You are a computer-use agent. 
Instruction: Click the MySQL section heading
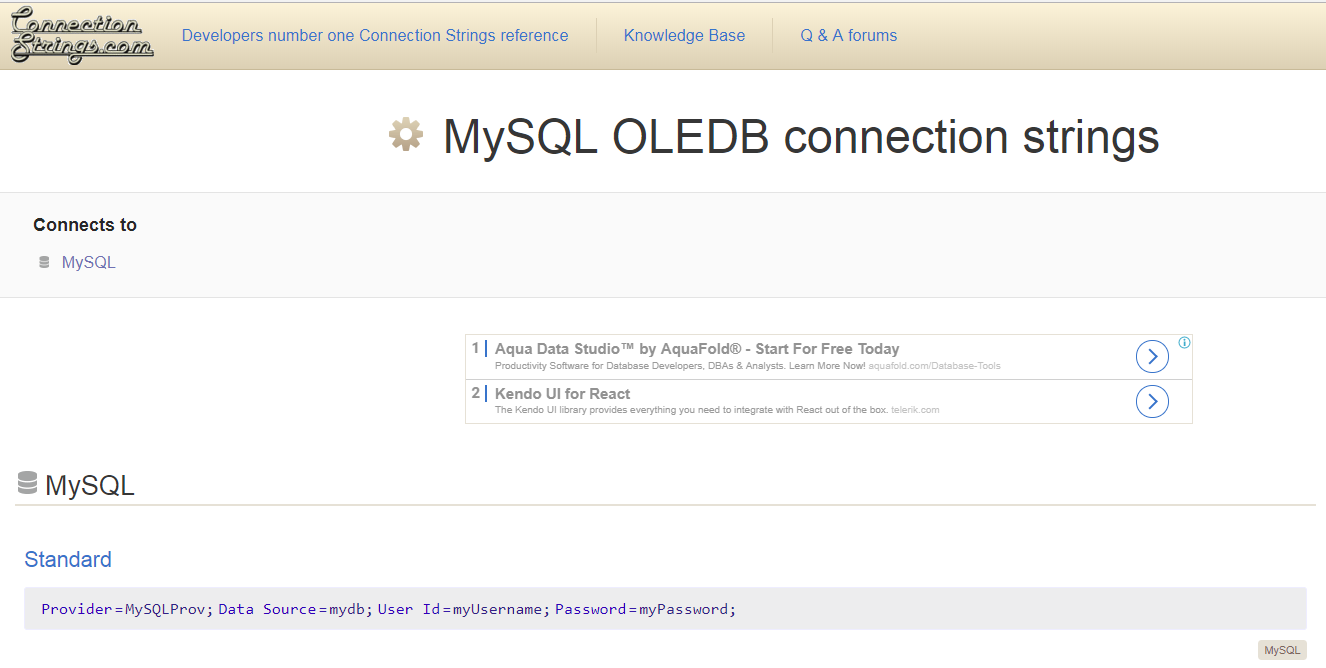tap(90, 486)
